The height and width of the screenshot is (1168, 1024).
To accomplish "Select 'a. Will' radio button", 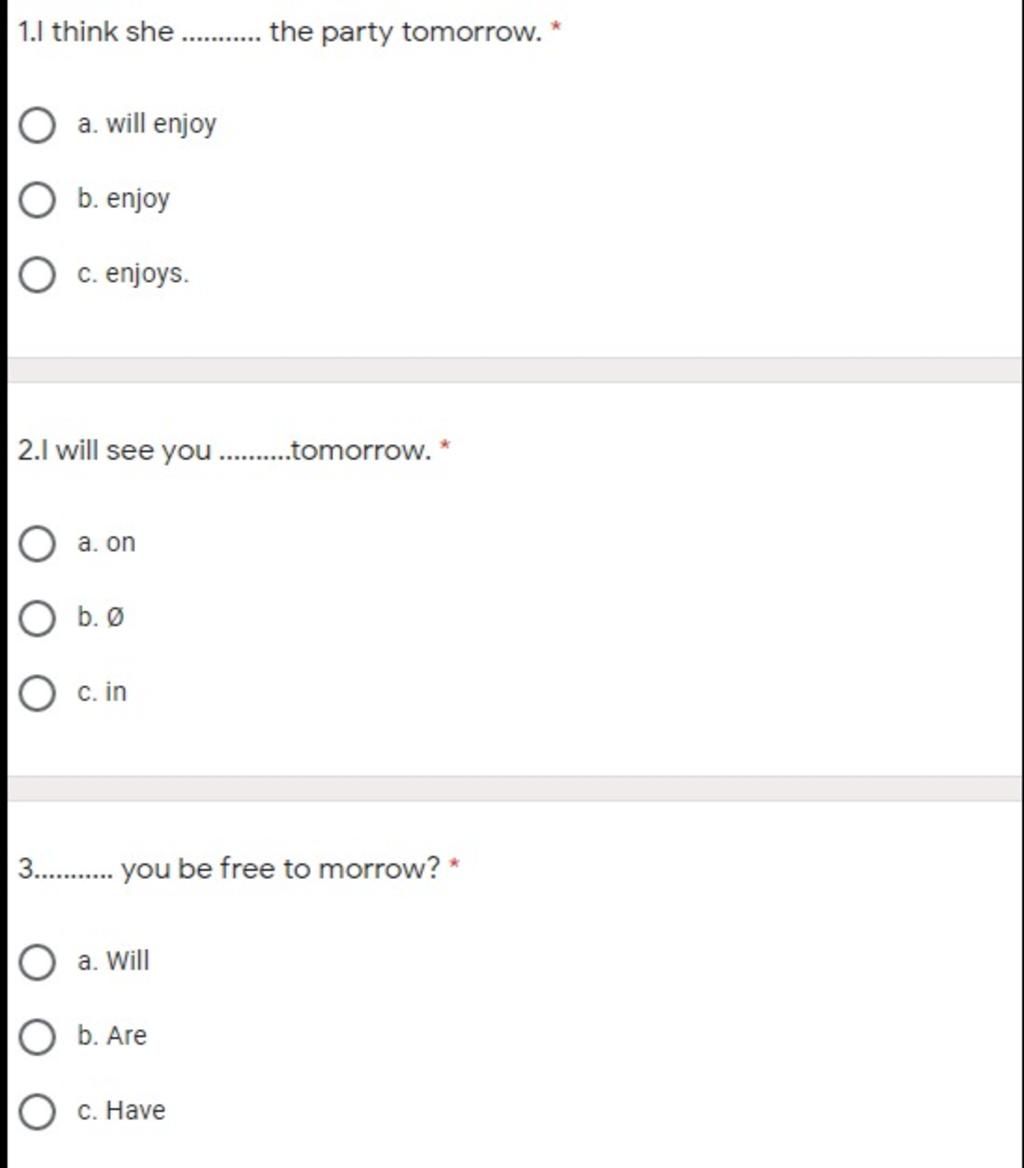I will click(37, 962).
